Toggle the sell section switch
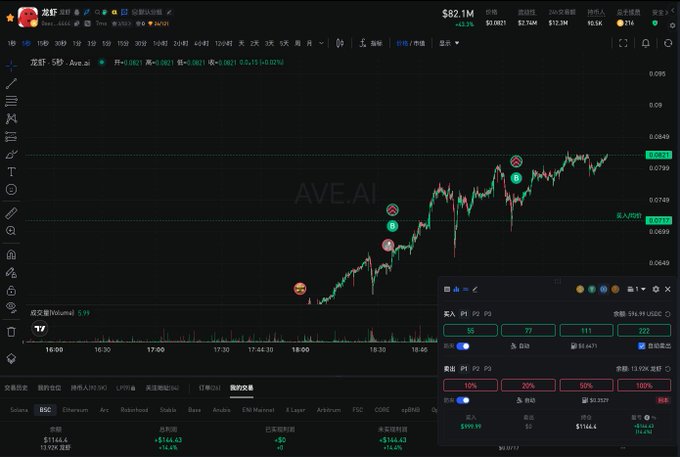Image resolution: width=680 pixels, height=457 pixels. tap(463, 400)
